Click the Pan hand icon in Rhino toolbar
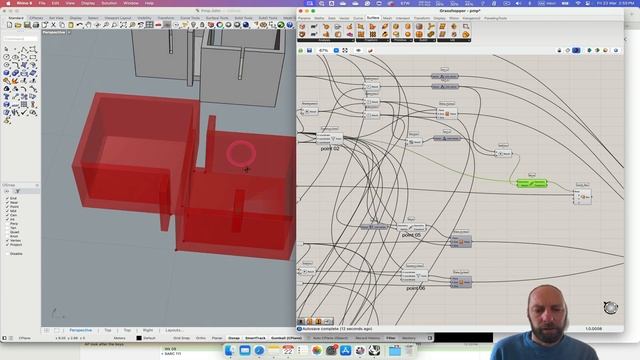This screenshot has height=360, width=640. pyautogui.click(x=88, y=25)
